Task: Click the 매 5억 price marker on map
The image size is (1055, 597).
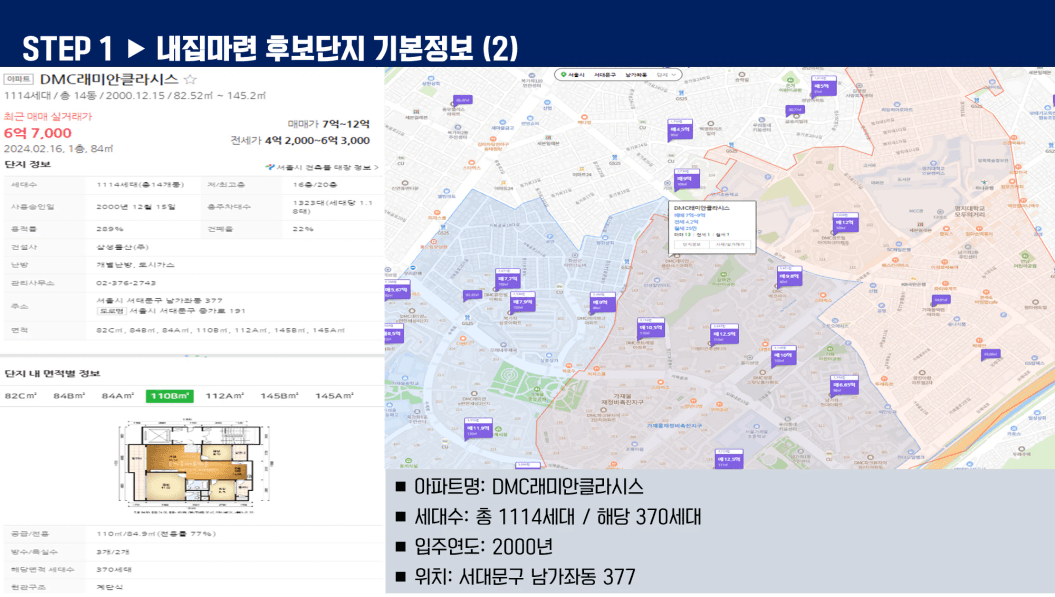Action: click(823, 86)
